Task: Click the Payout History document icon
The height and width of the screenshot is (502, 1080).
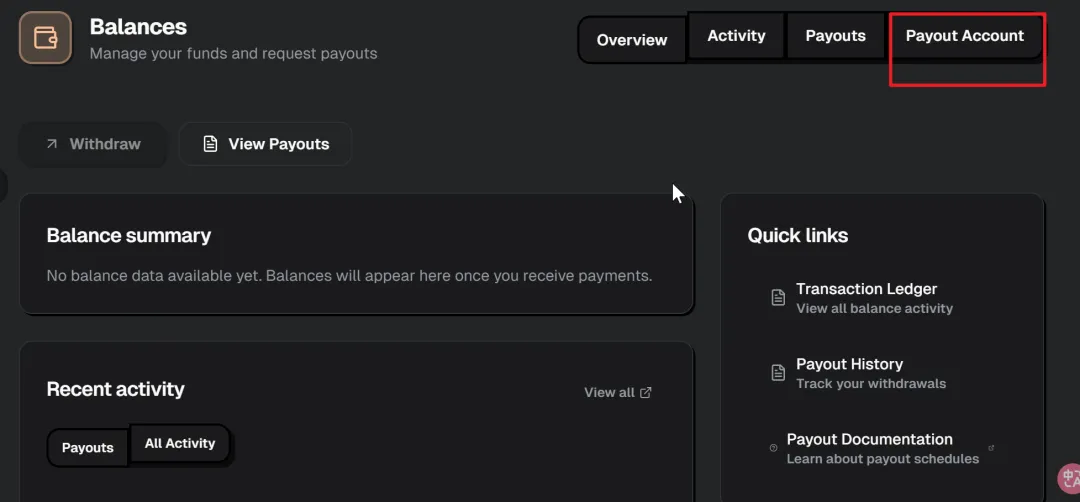Action: point(778,372)
